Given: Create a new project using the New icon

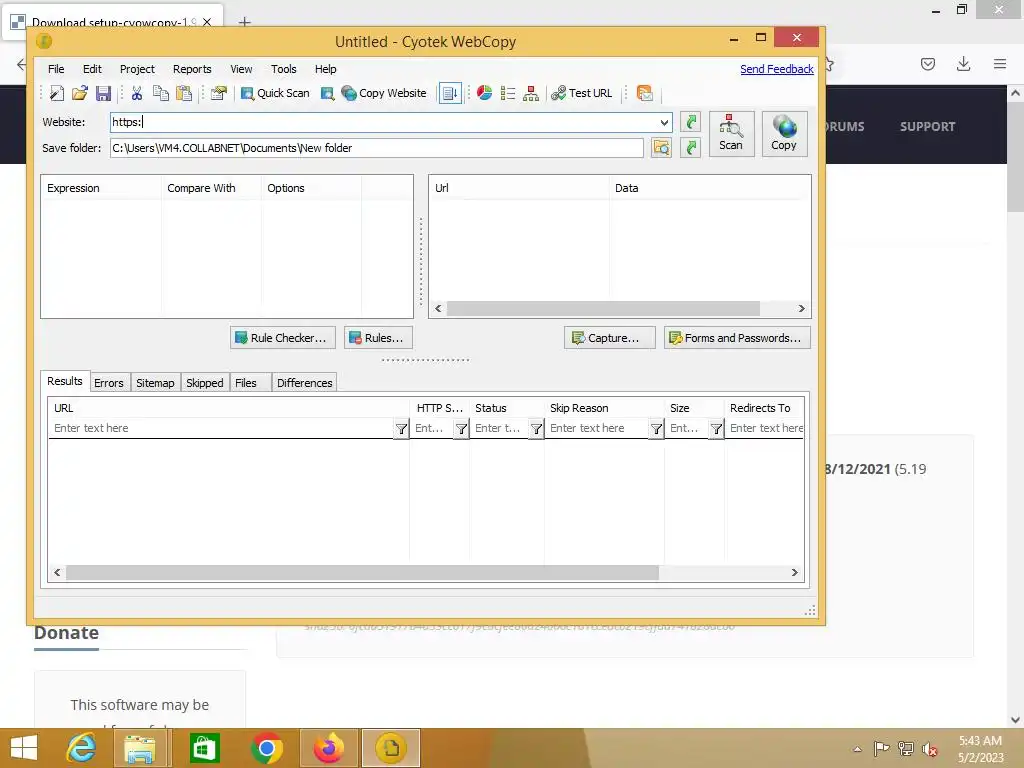Looking at the screenshot, I should click(57, 93).
